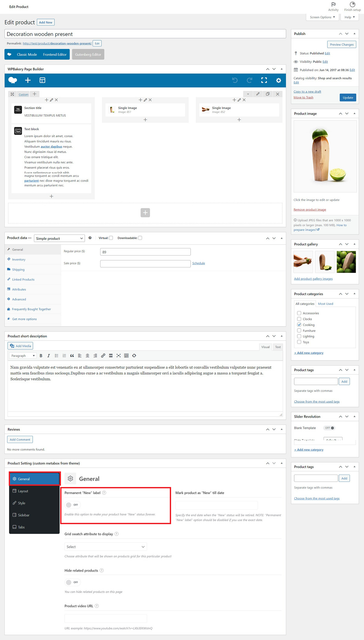Viewport: 364px width, 640px height.
Task: Click the Schedule sale price link
Action: point(199,263)
